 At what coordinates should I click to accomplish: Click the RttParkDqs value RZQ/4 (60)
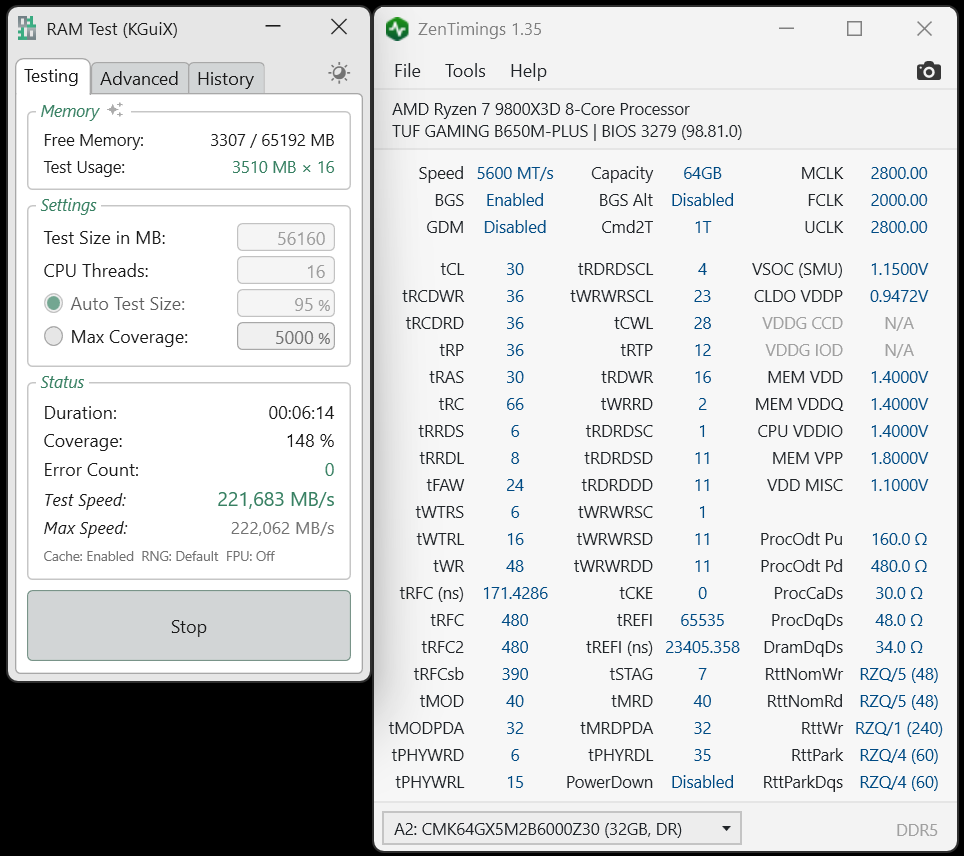pos(898,783)
